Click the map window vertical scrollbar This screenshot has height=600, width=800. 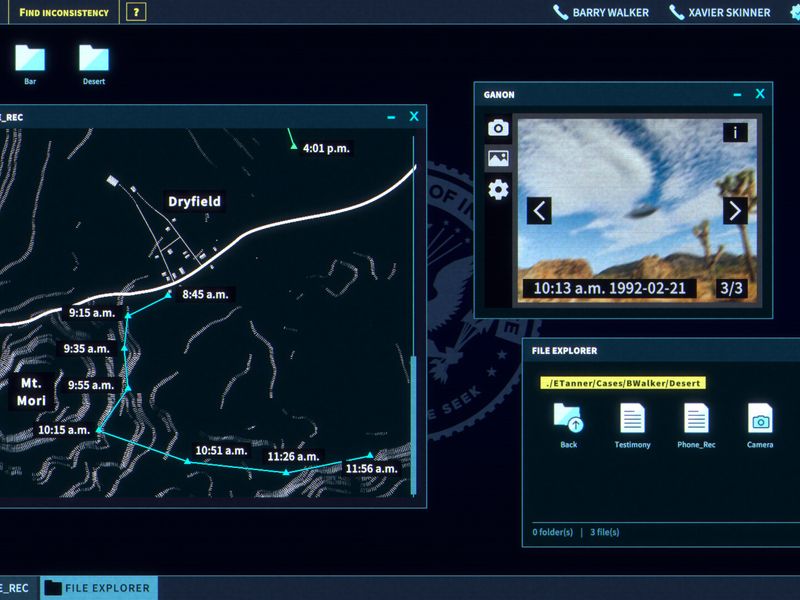tap(413, 424)
